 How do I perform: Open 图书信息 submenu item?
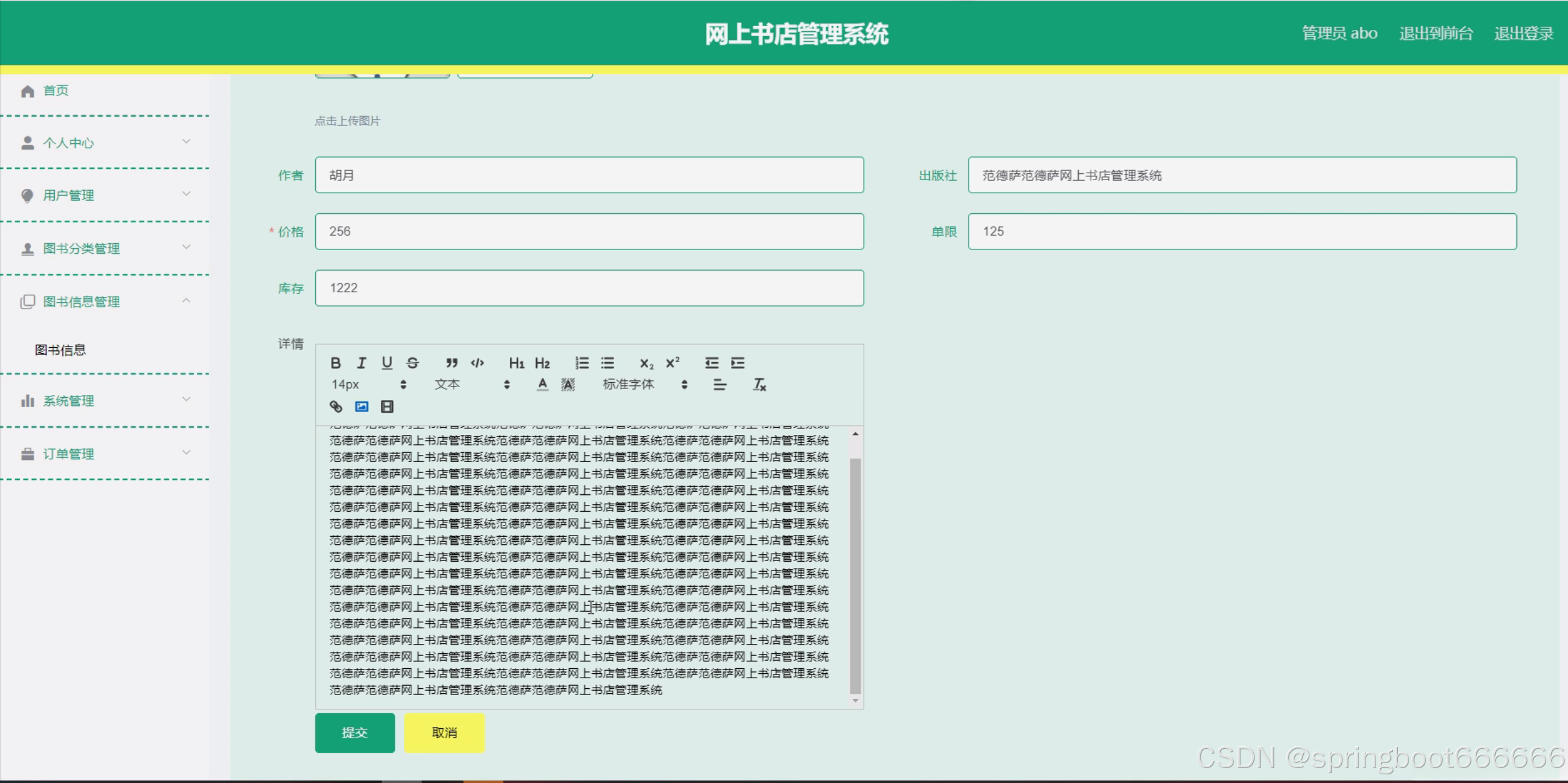(x=60, y=350)
